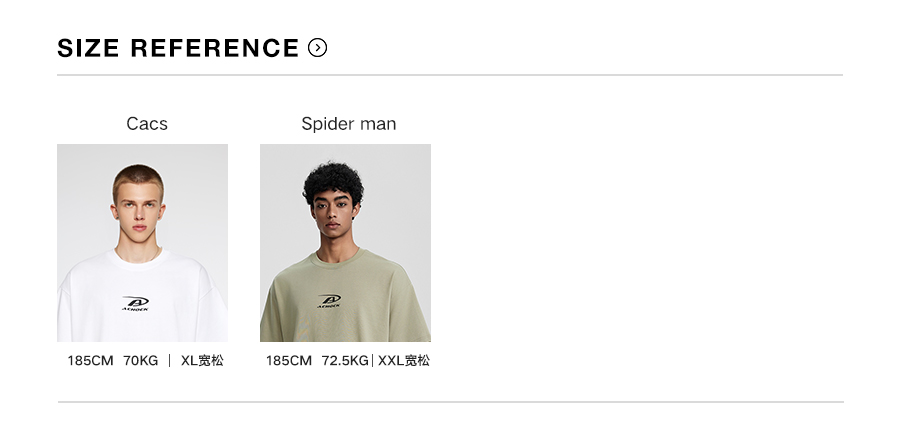Click the XL宽松 size label
The width and height of the screenshot is (900, 427).
point(202,360)
